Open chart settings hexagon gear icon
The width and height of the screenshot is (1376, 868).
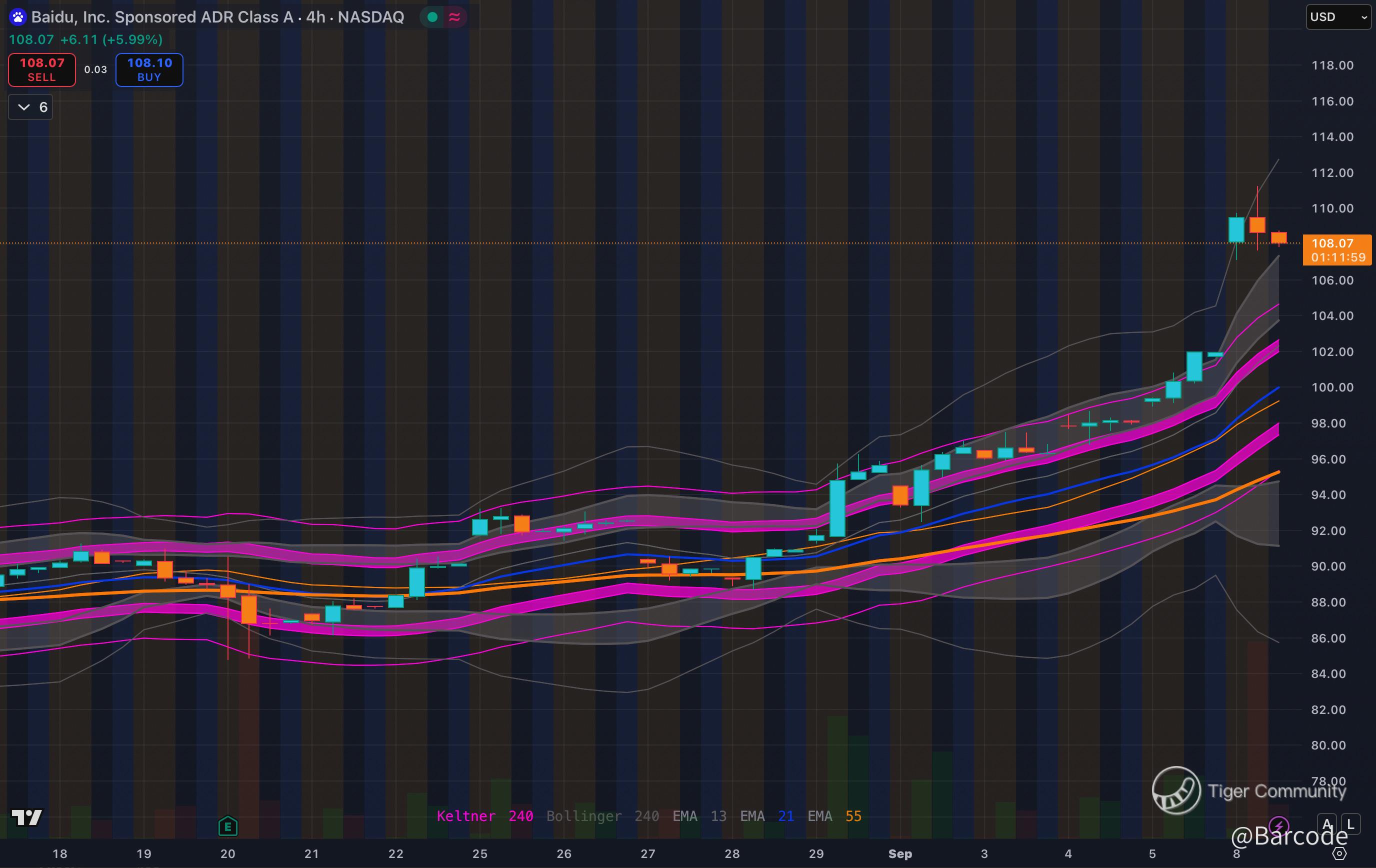click(1339, 853)
